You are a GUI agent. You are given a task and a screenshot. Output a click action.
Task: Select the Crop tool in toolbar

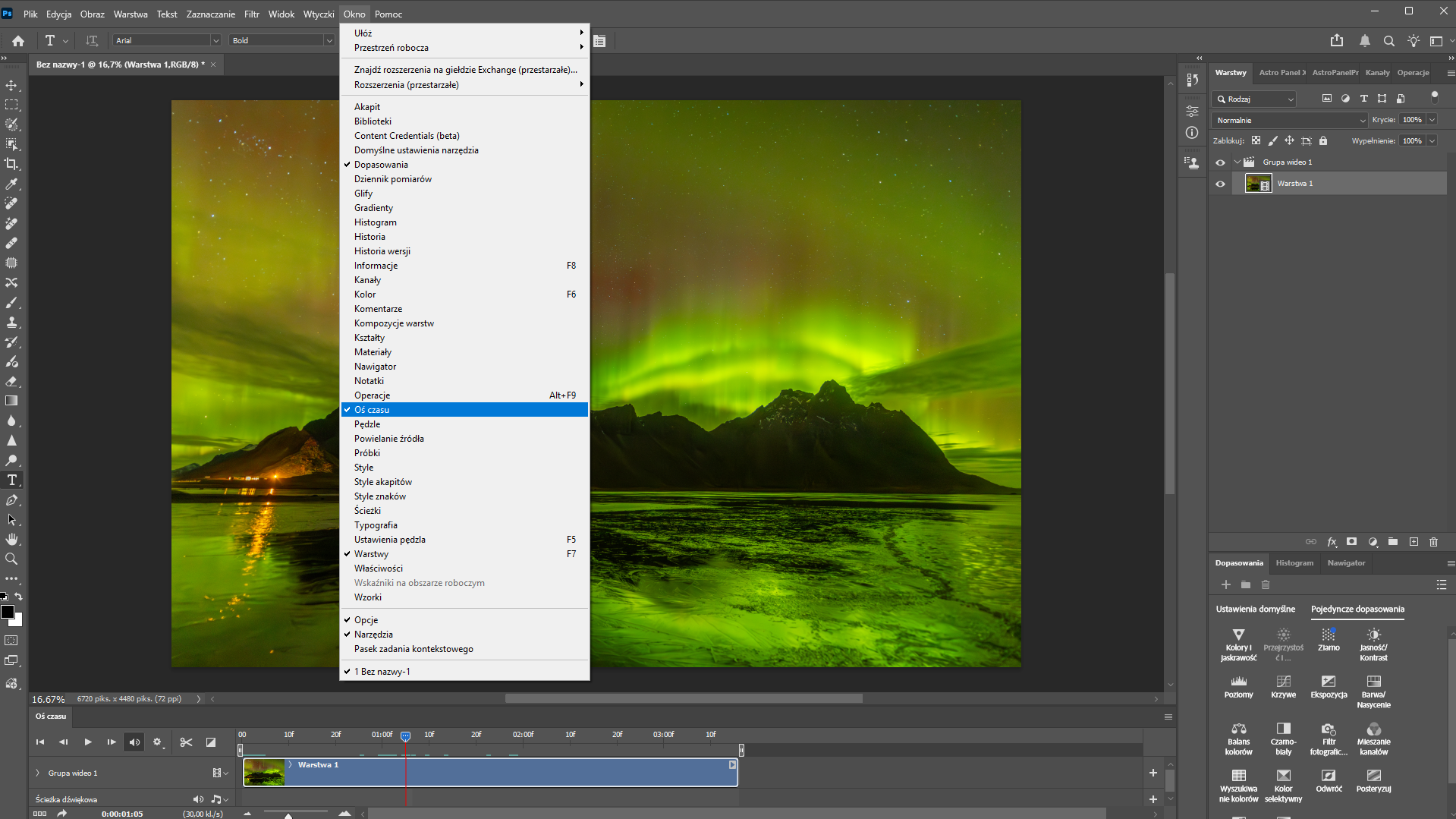pos(11,164)
